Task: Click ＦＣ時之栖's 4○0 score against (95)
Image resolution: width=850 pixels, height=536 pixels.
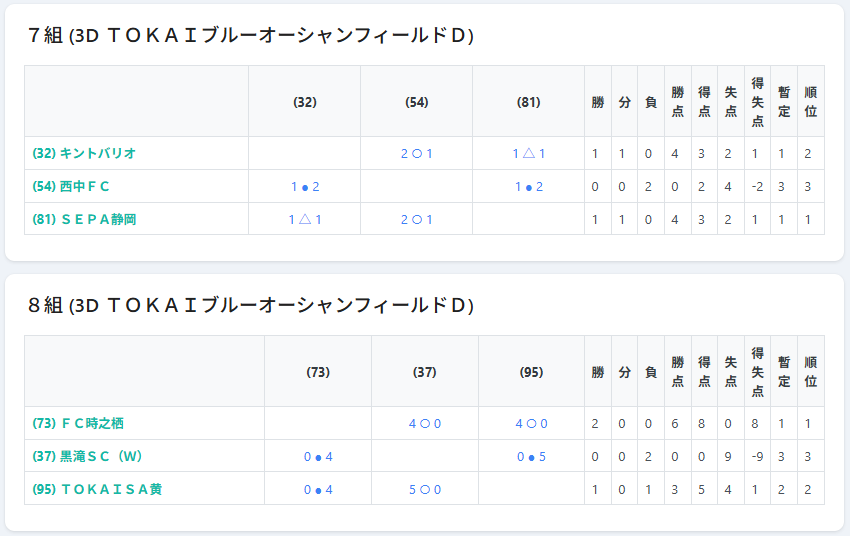Action: point(531,424)
